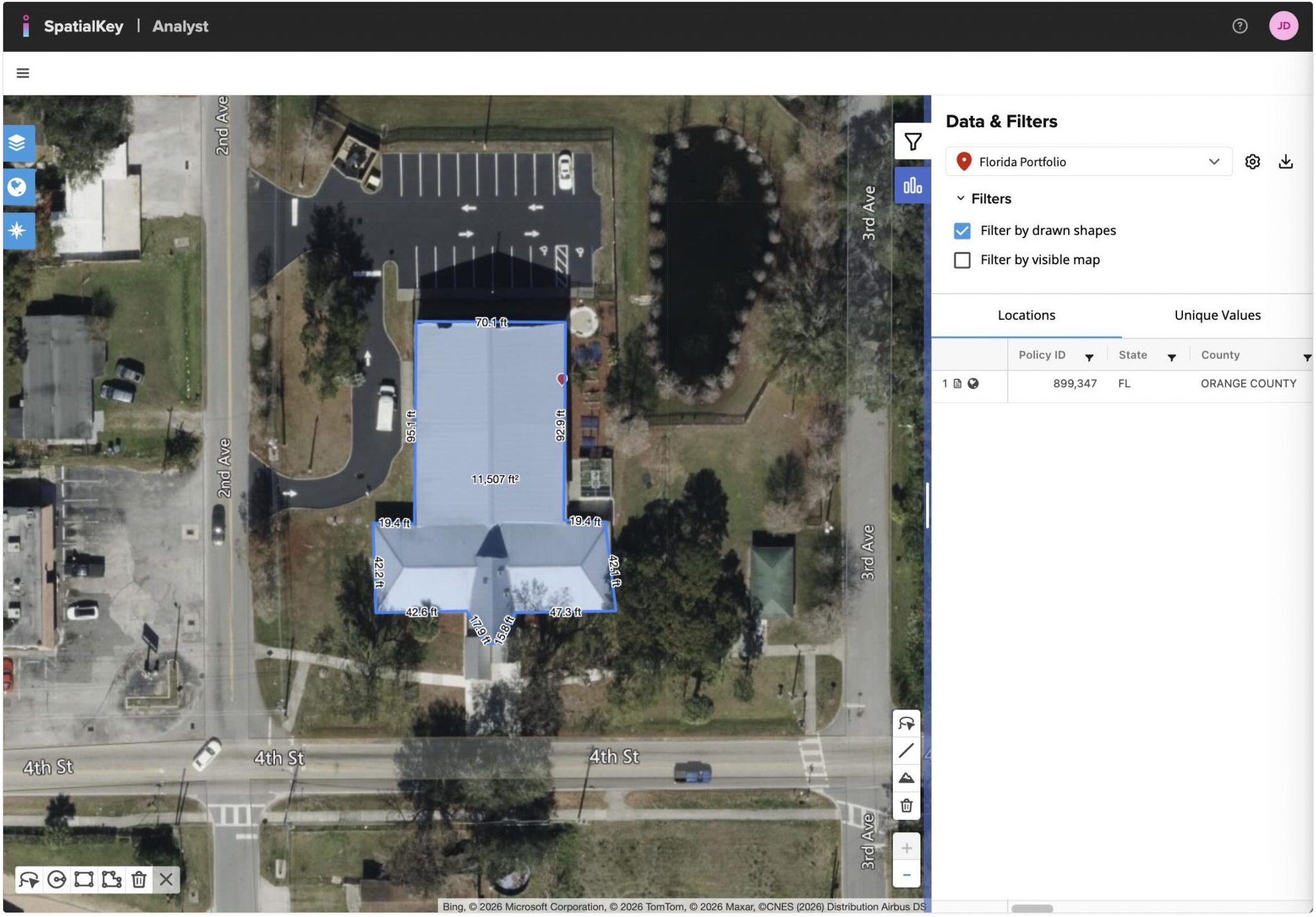Select the Locations tab
The height and width of the screenshot is (917, 1316).
pyautogui.click(x=1026, y=315)
